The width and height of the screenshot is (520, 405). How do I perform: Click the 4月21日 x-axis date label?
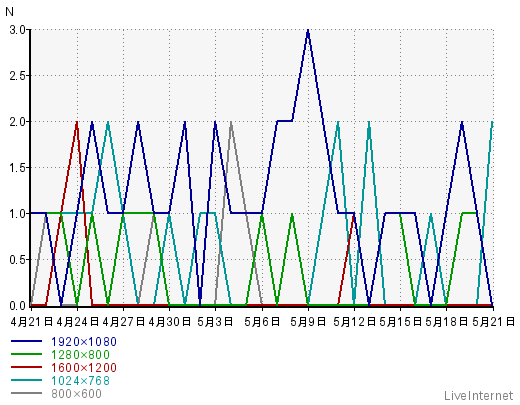coord(32,322)
